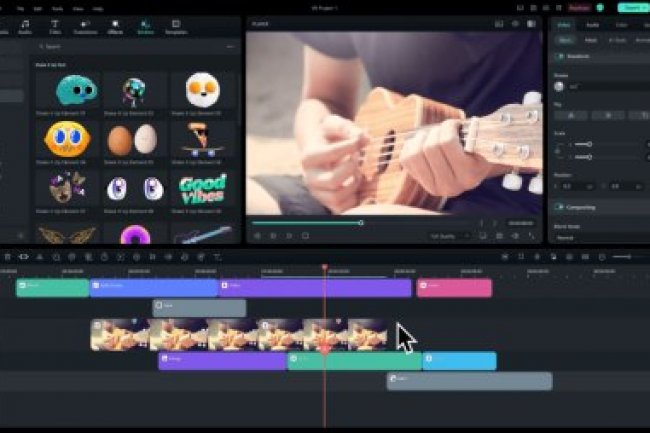Click the red timeline playhead marker
650x433 pixels.
(325, 268)
